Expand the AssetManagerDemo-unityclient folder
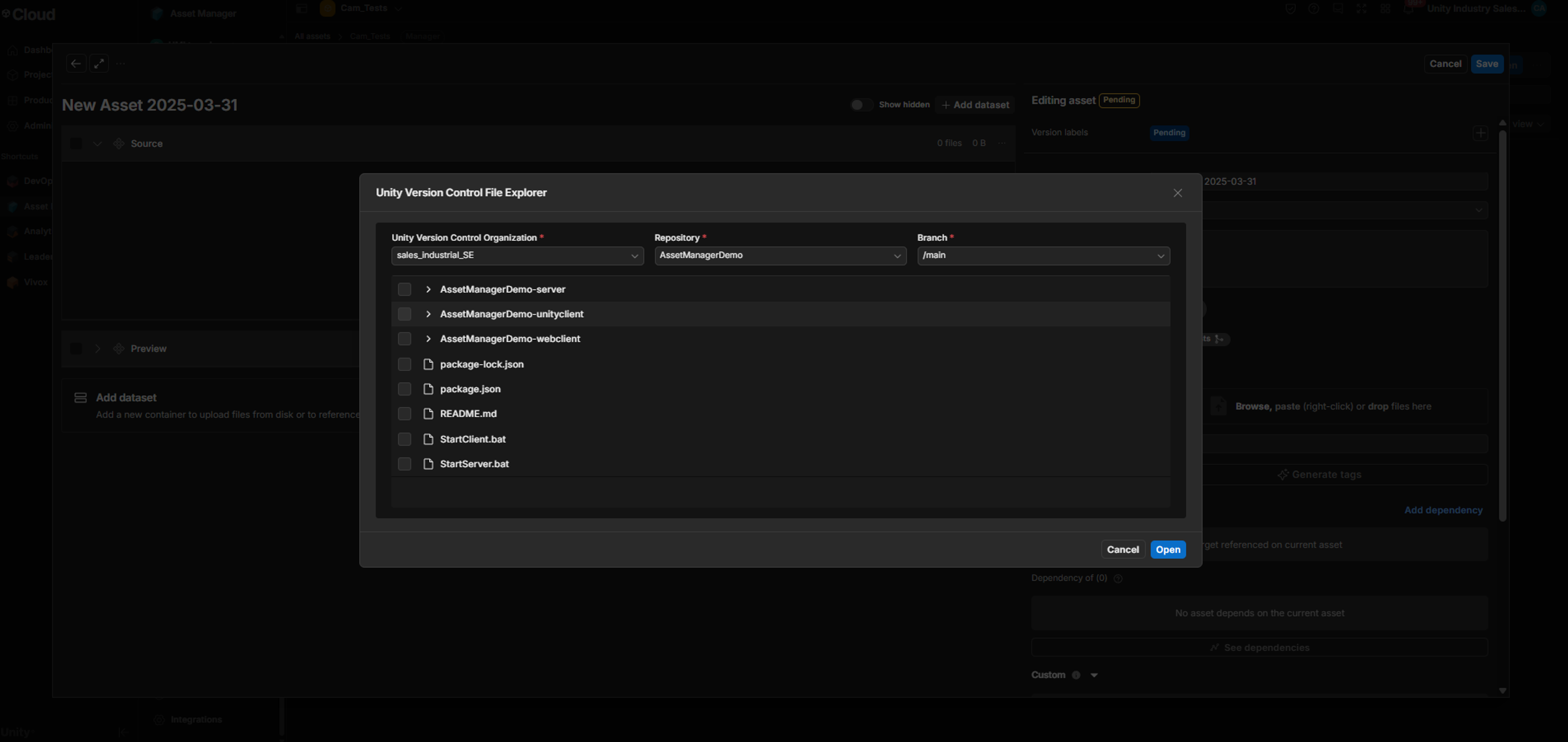This screenshot has height=742, width=1568. [429, 314]
